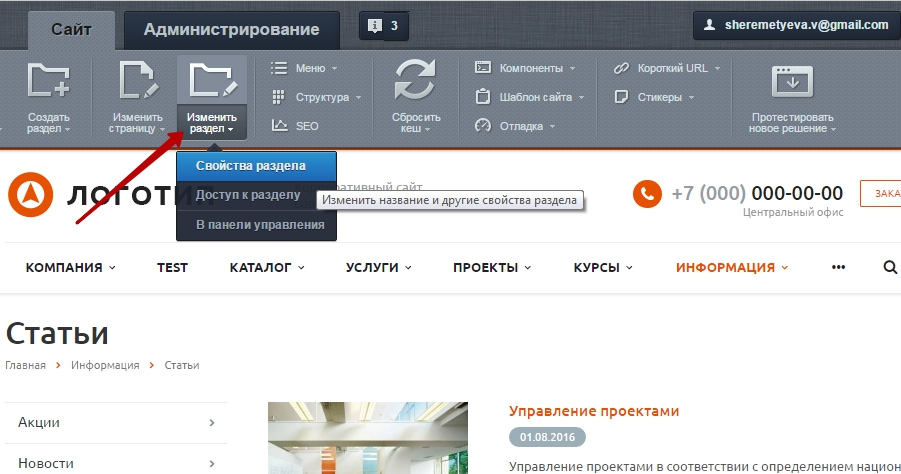Switch to the Администрирование tab

coord(231,29)
